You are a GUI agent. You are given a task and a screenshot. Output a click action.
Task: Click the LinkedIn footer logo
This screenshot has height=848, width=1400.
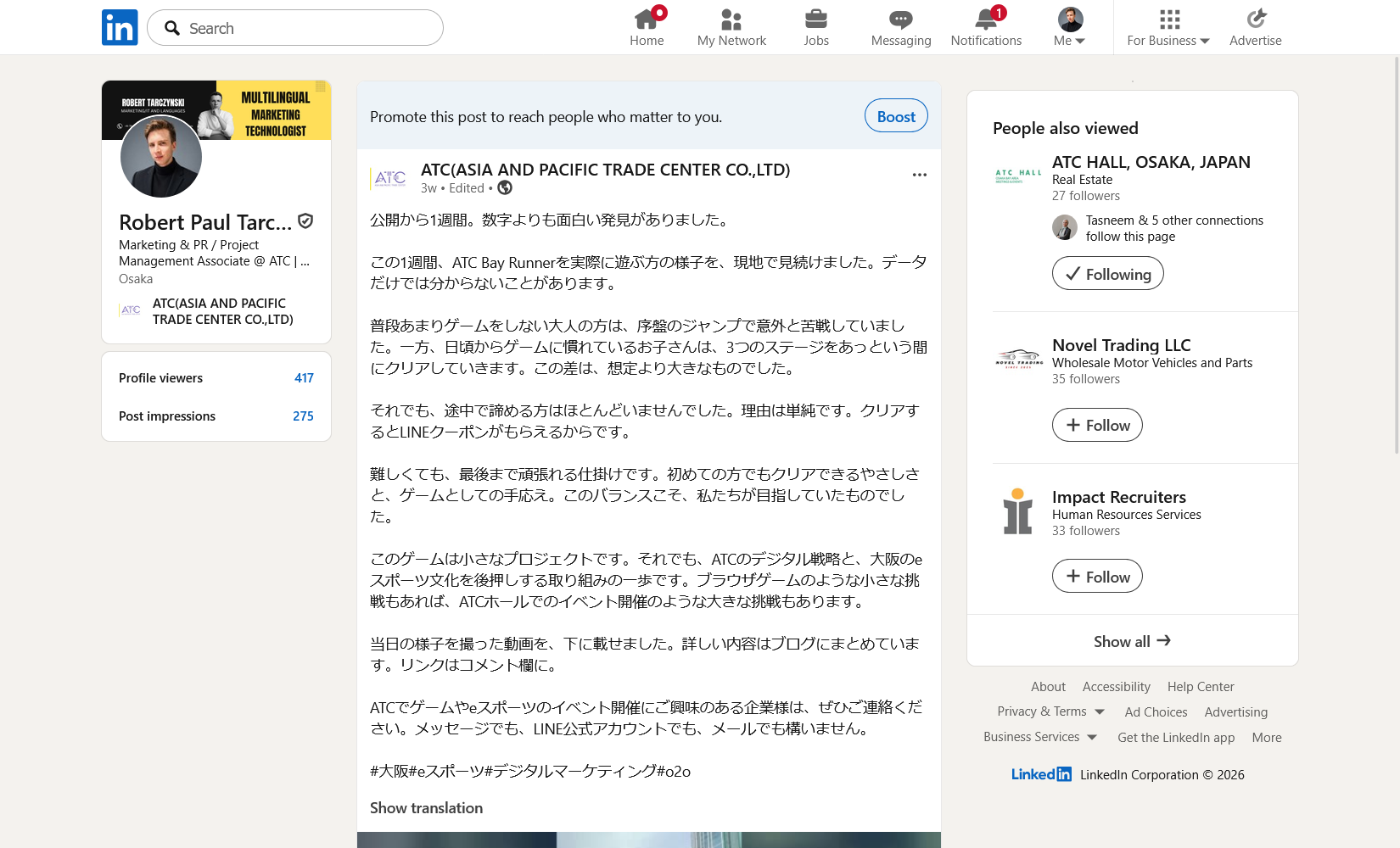click(x=1041, y=774)
